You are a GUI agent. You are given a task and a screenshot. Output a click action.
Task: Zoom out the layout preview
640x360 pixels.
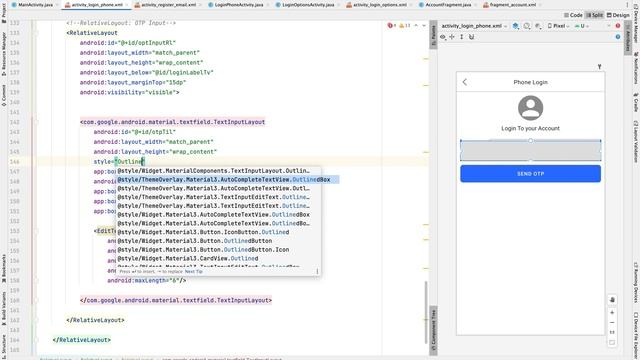click(612, 322)
